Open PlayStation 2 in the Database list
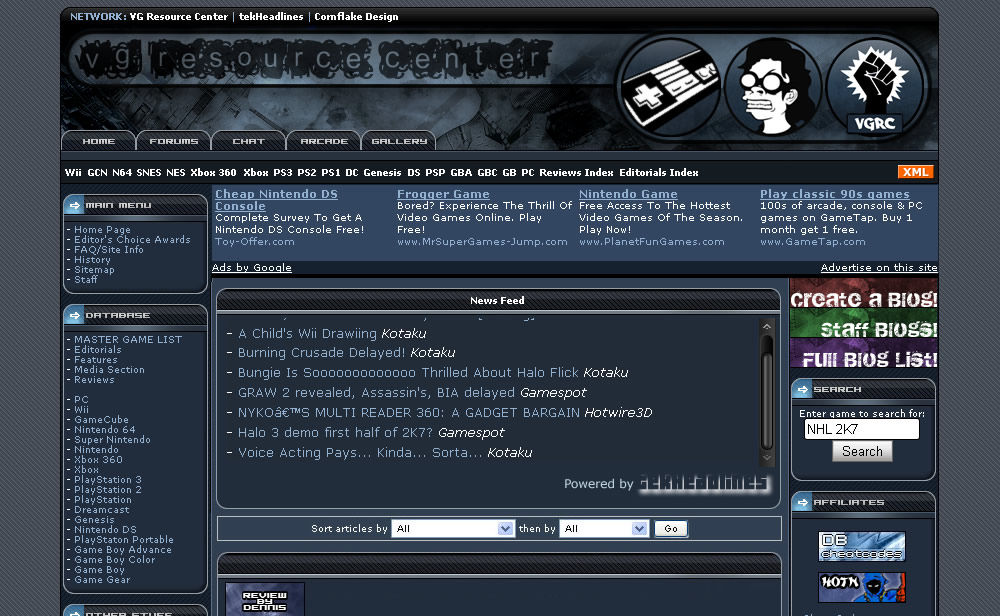Image resolution: width=1000 pixels, height=616 pixels. click(108, 490)
